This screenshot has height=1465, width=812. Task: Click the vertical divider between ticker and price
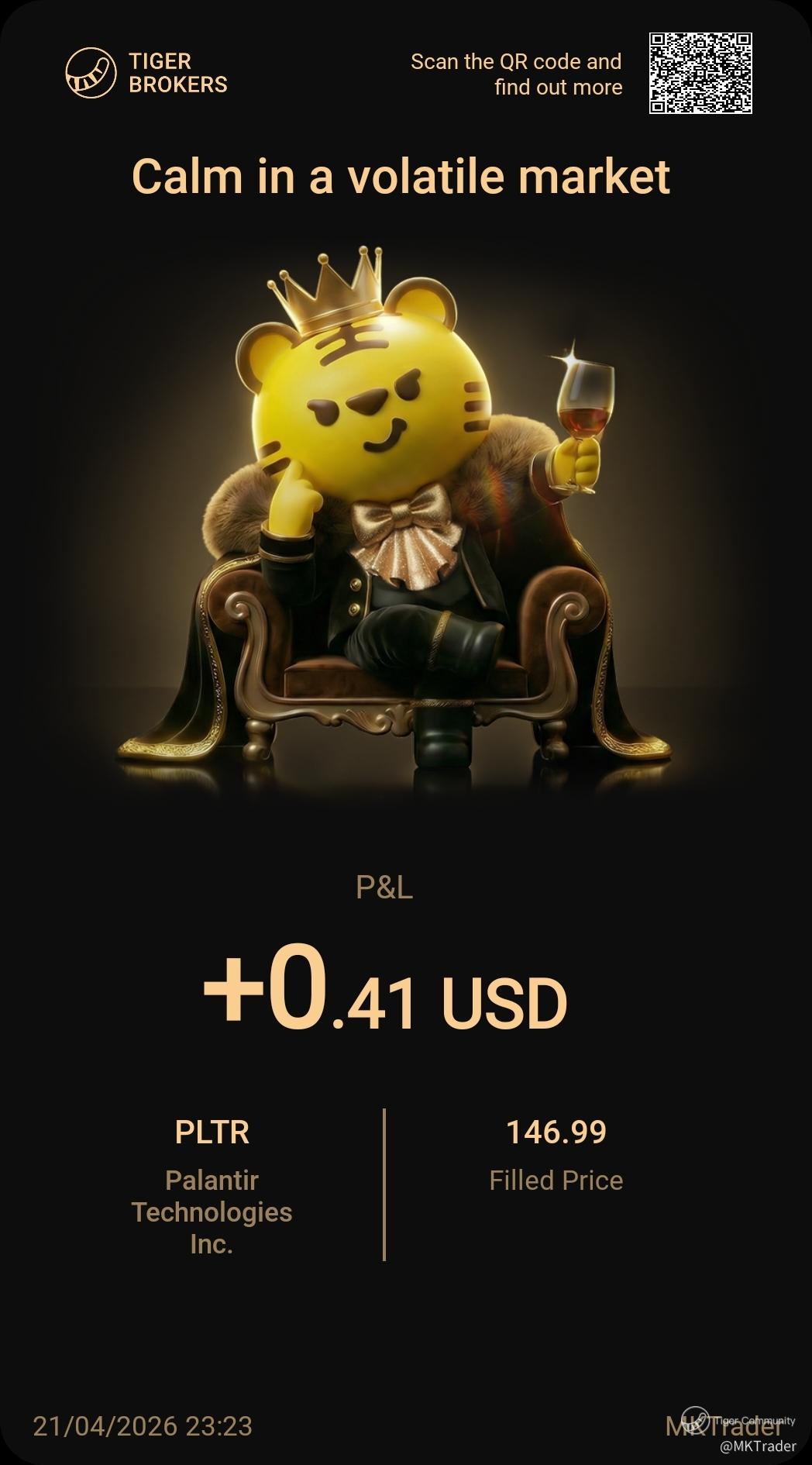384,1184
